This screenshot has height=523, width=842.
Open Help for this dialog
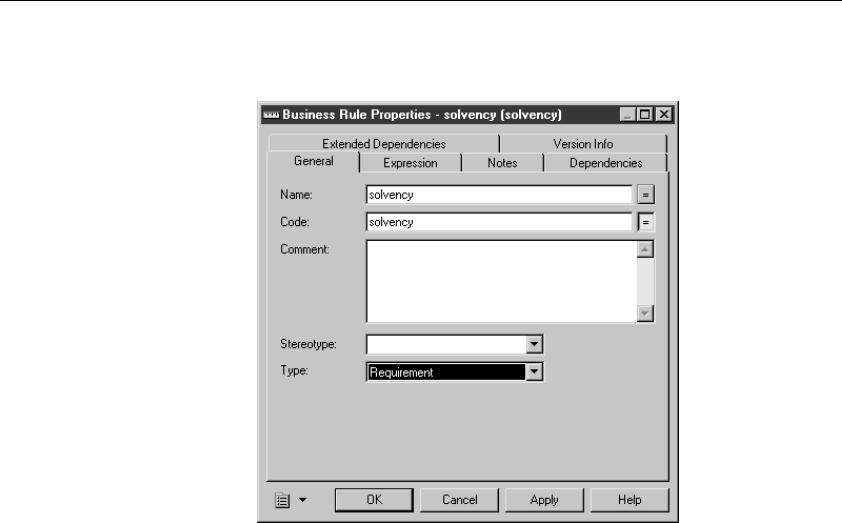coord(630,500)
